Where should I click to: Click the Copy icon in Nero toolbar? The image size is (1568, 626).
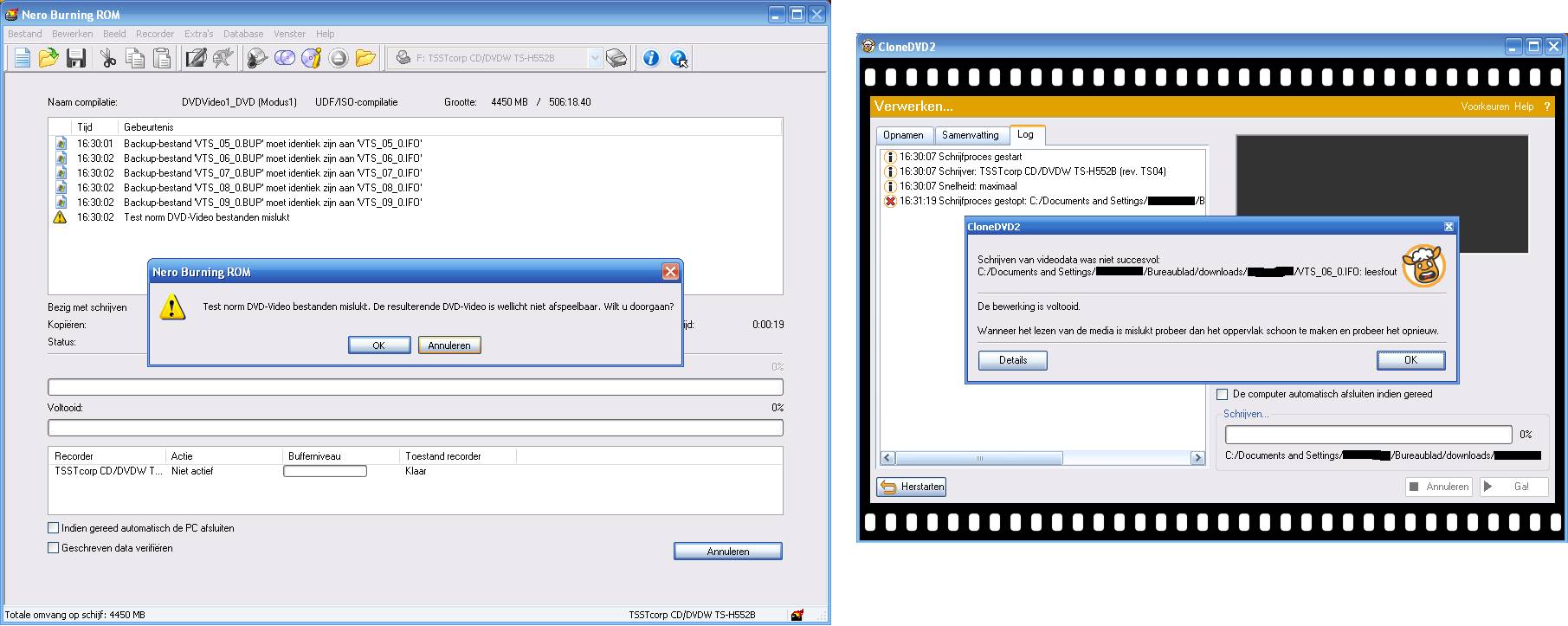tap(135, 58)
